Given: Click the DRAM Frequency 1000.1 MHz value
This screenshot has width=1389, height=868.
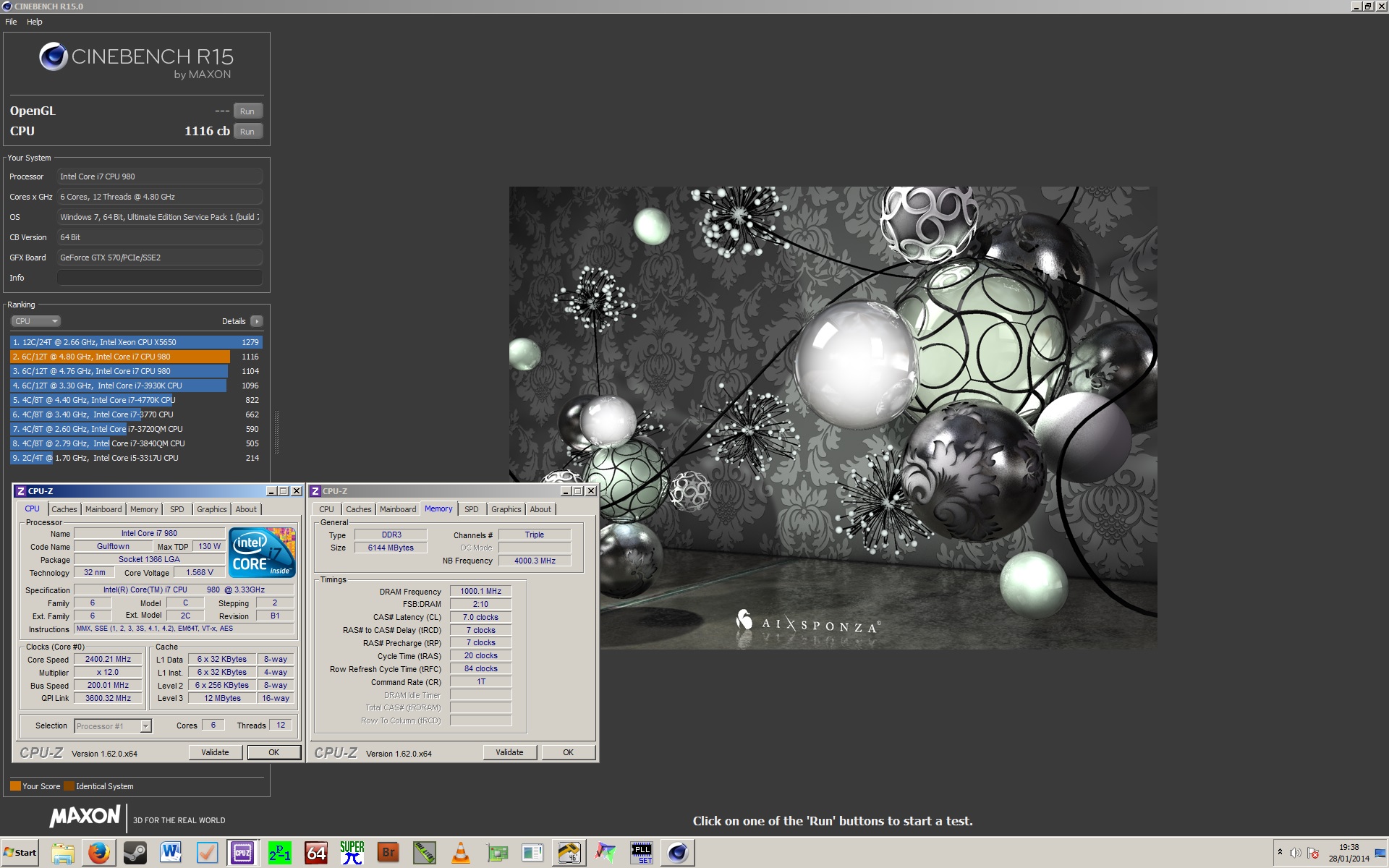Looking at the screenshot, I should (480, 591).
